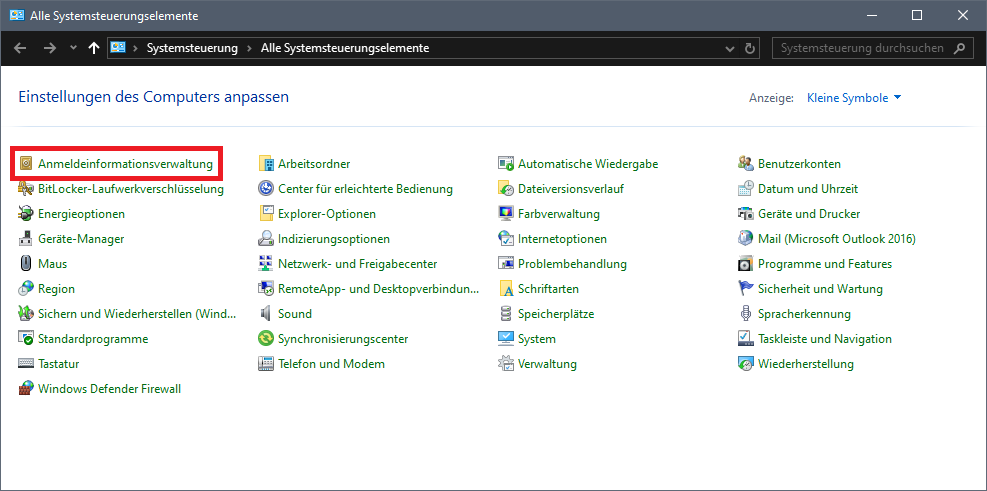Screen dimensions: 987x491
Task: Open RemoteApp- und Desktopverbindungen link
Action: click(378, 289)
